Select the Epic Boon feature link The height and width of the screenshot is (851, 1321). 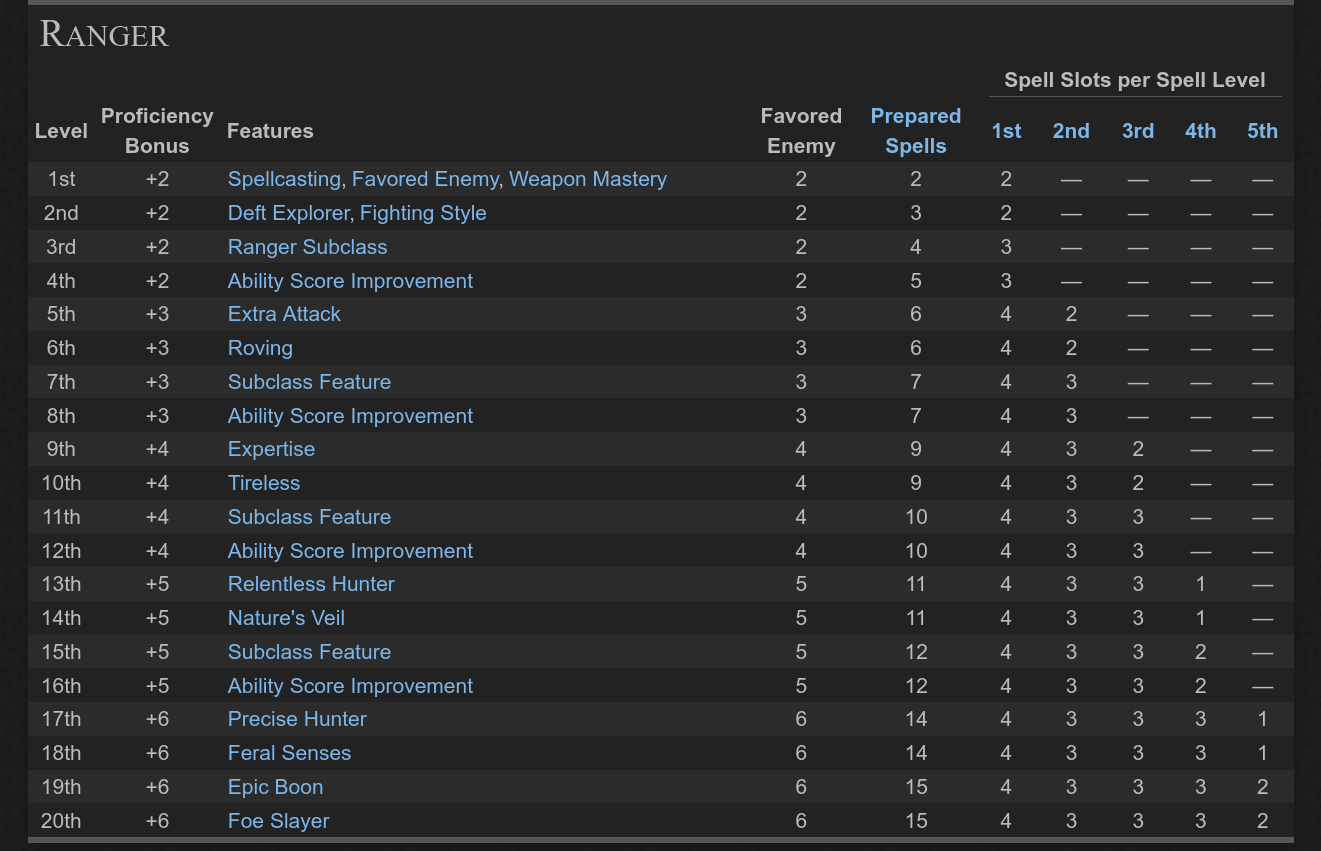click(275, 787)
